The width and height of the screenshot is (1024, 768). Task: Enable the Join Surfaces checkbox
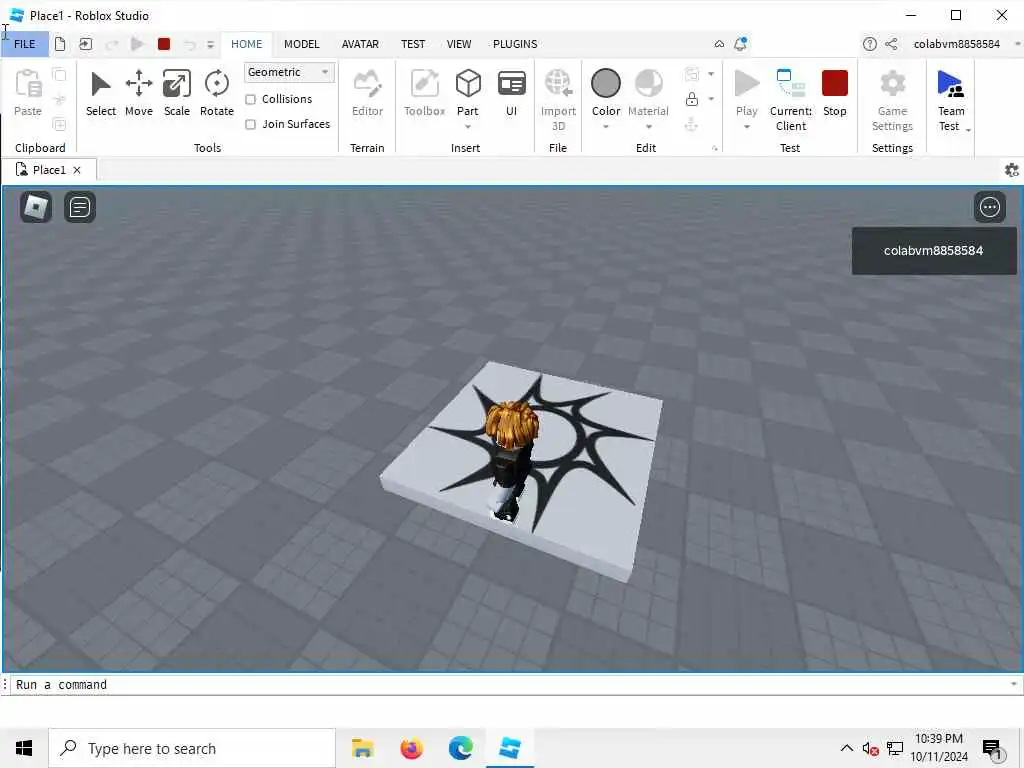(250, 124)
